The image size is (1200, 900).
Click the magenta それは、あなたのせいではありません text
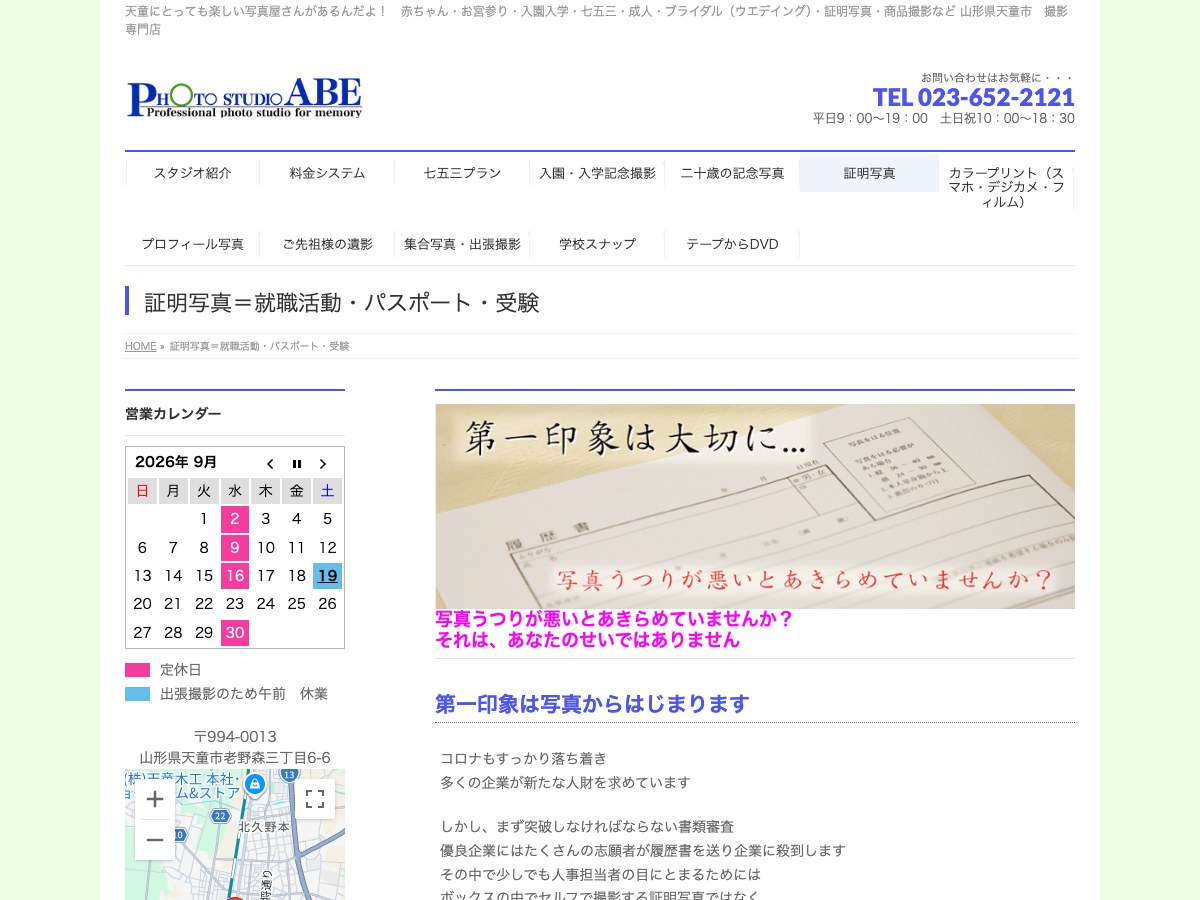tap(588, 640)
